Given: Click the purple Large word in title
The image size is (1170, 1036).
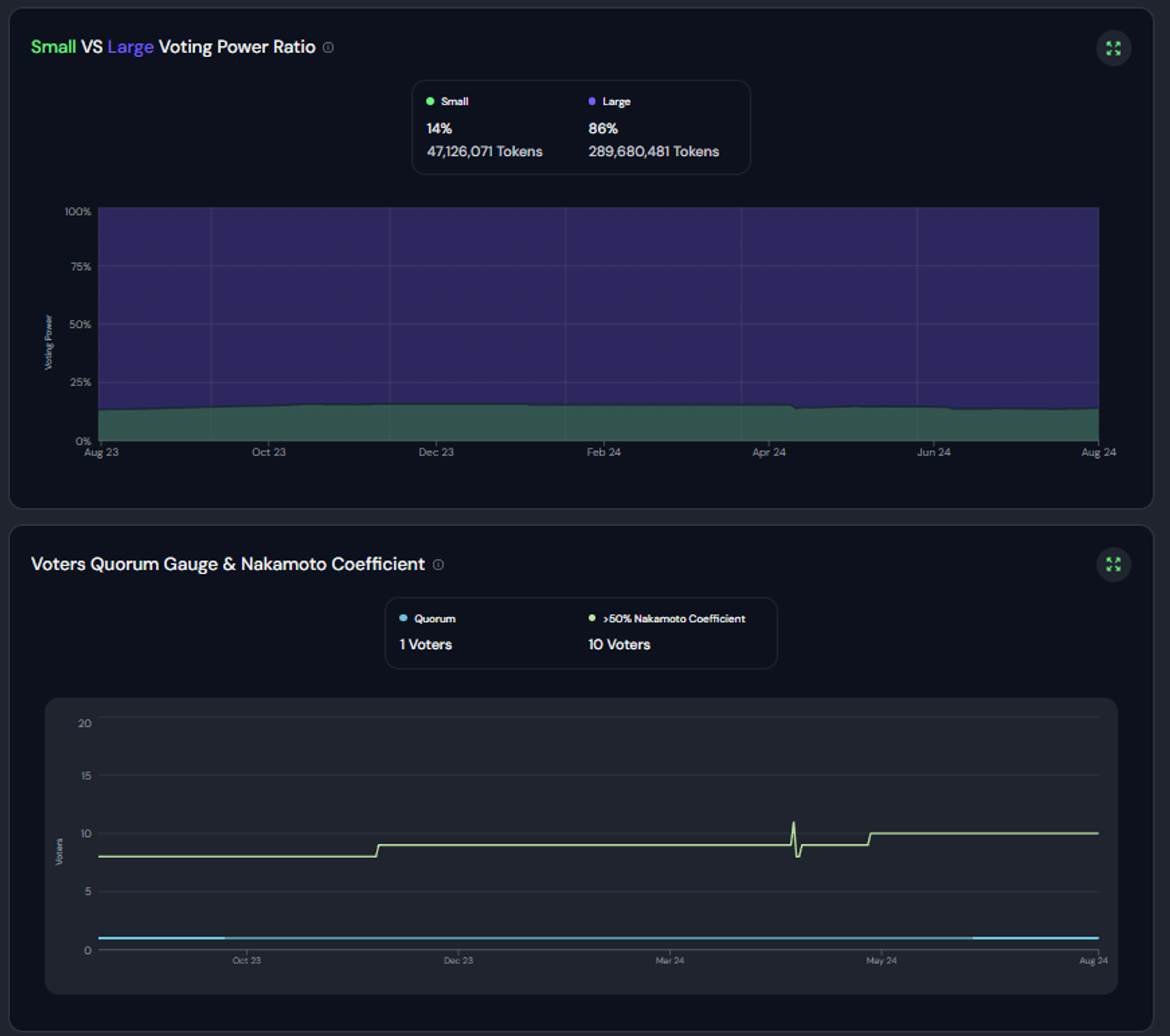Looking at the screenshot, I should tap(130, 47).
